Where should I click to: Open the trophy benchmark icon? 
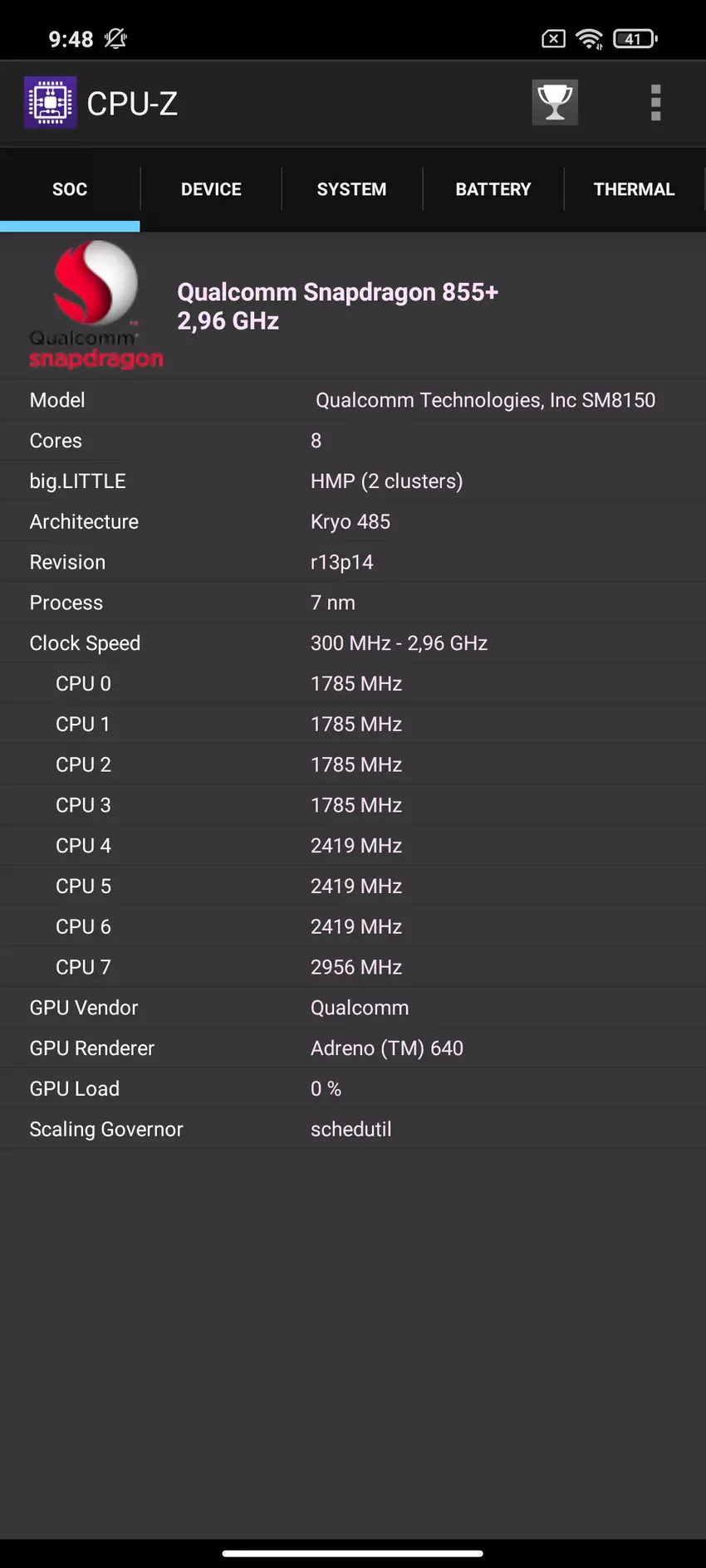(x=555, y=103)
